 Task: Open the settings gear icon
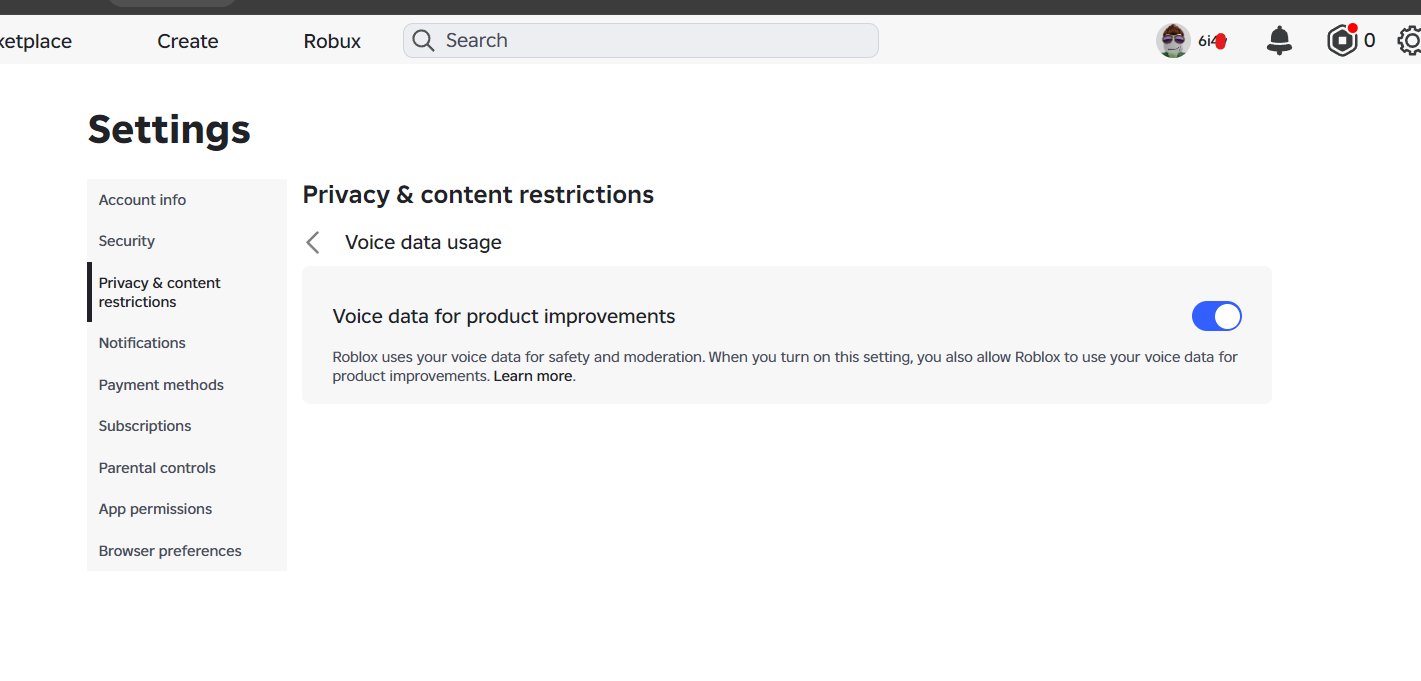[x=1409, y=41]
